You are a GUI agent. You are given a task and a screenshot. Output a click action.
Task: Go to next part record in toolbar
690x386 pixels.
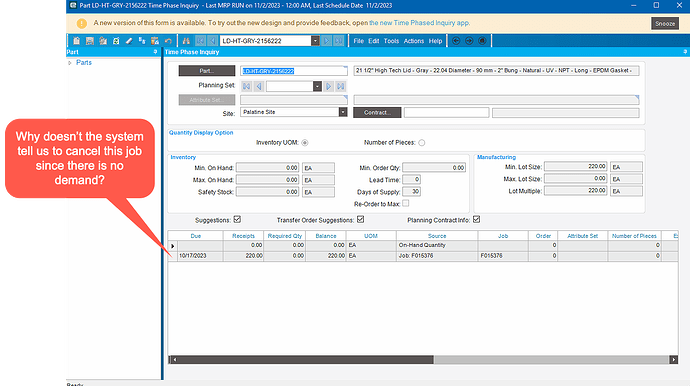327,41
